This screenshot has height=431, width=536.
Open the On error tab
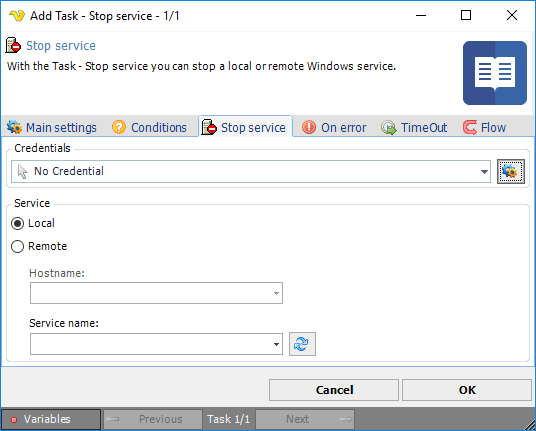click(334, 127)
